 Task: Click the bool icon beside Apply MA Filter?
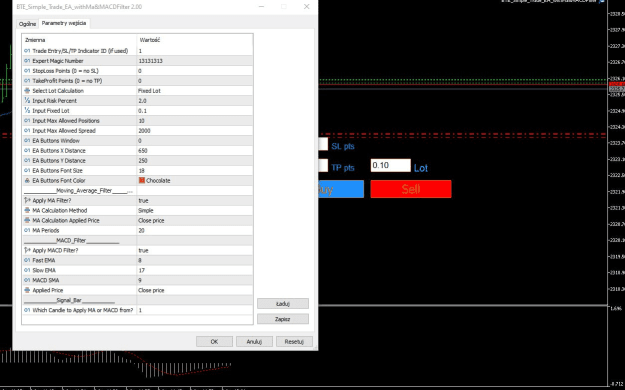(27, 200)
